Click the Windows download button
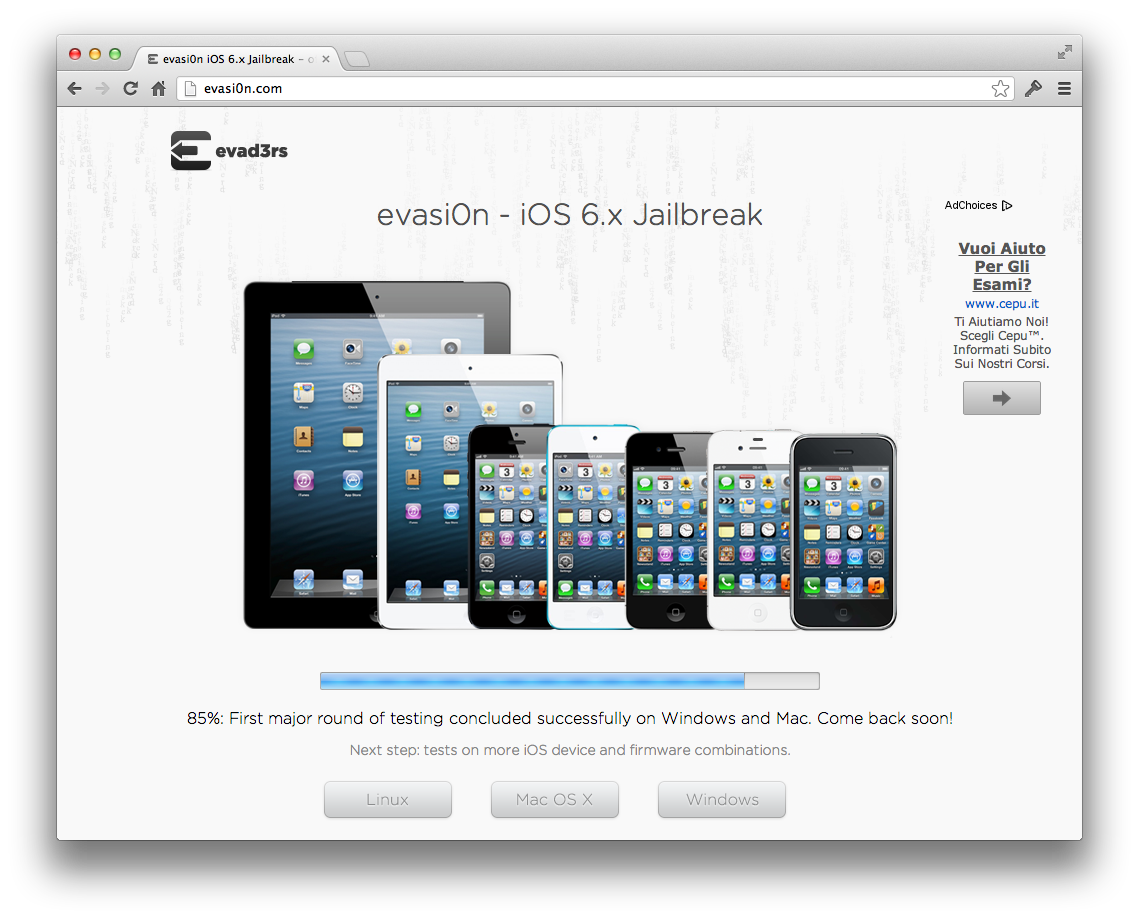 721,800
